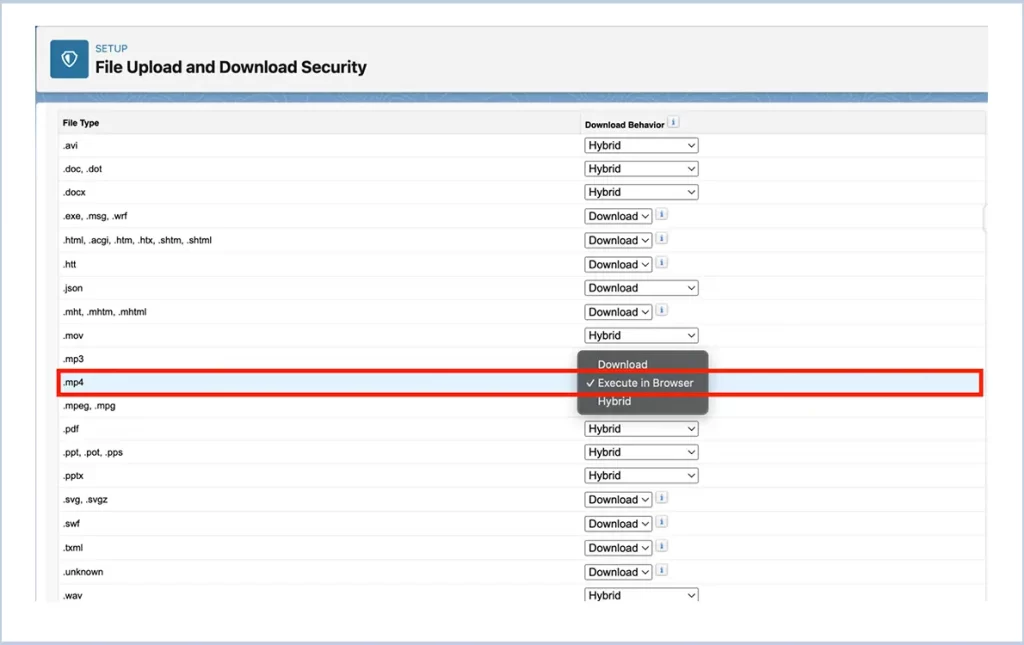
Task: Open the .mov Hybrid dropdown
Action: click(x=641, y=336)
